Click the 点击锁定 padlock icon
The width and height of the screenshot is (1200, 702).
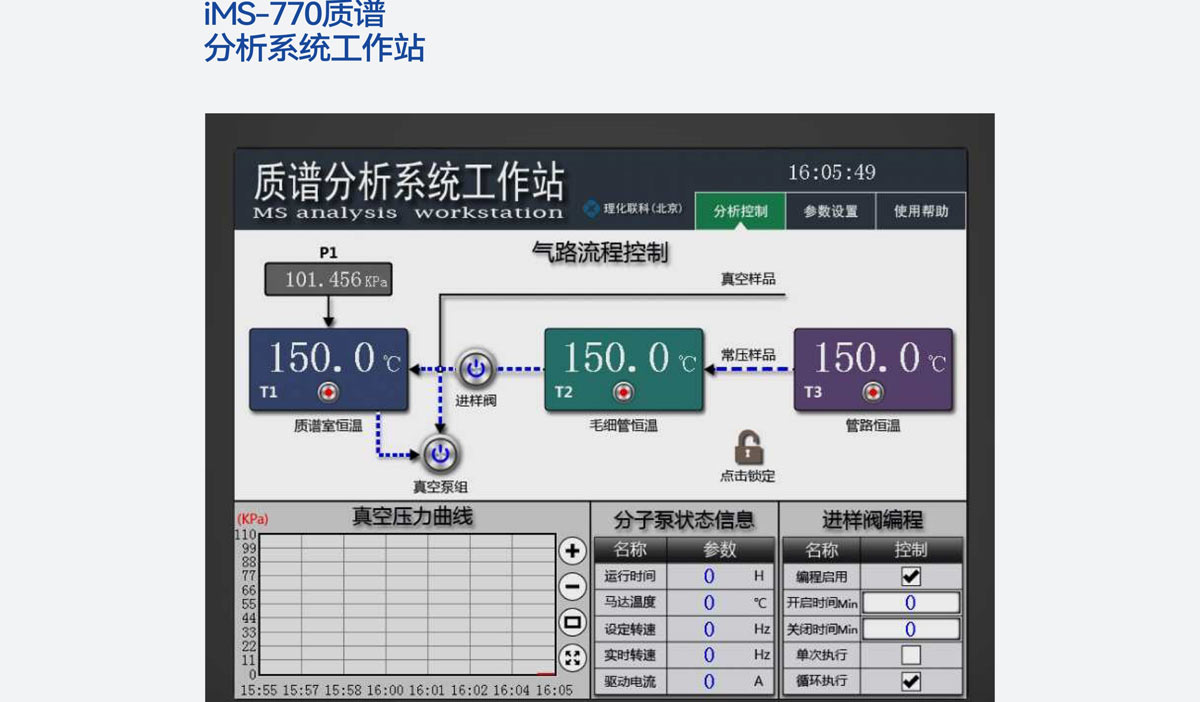tap(747, 448)
